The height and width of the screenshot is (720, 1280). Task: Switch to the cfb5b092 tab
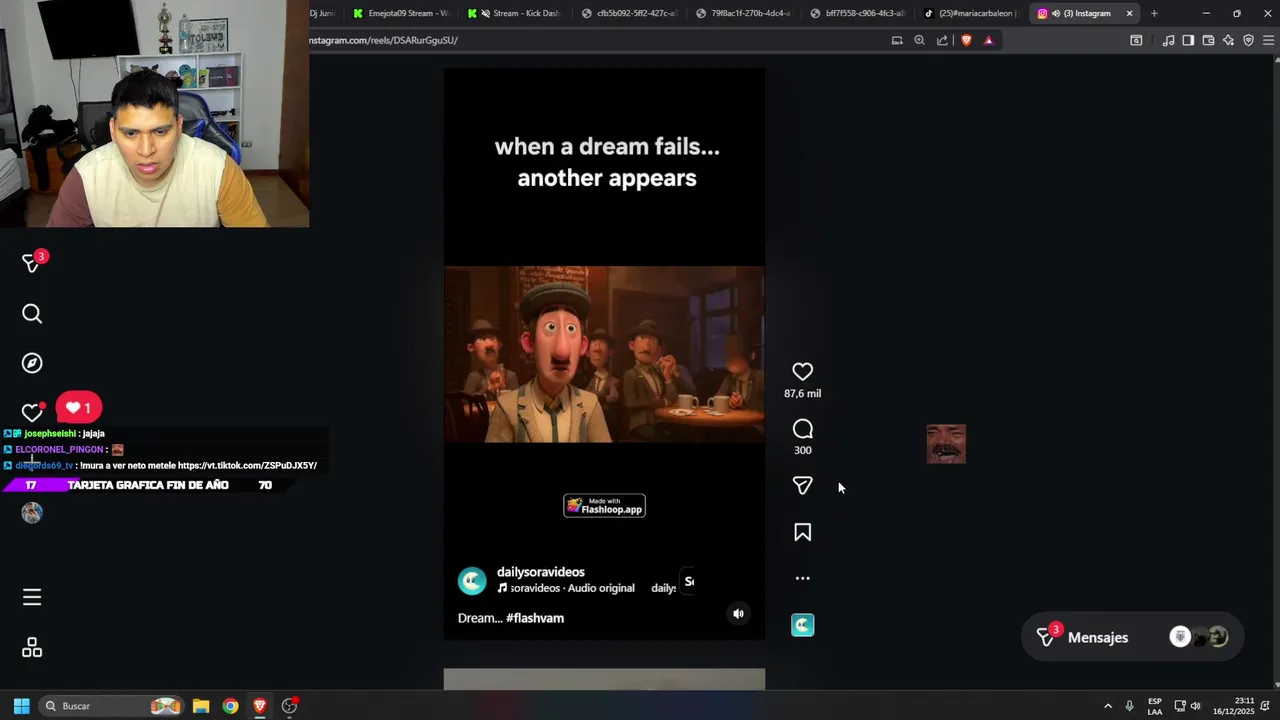pyautogui.click(x=630, y=13)
